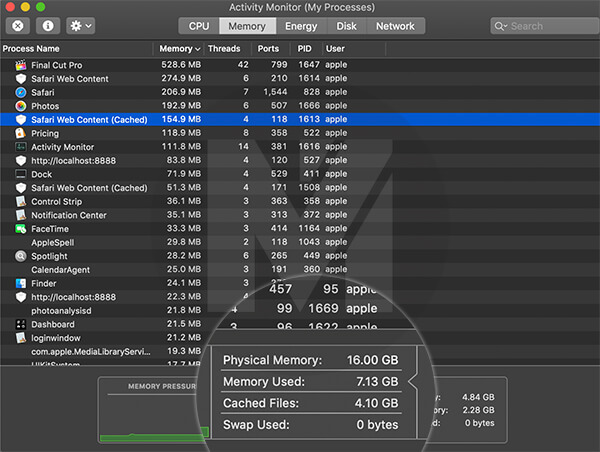Select the Pricing process name

point(45,133)
